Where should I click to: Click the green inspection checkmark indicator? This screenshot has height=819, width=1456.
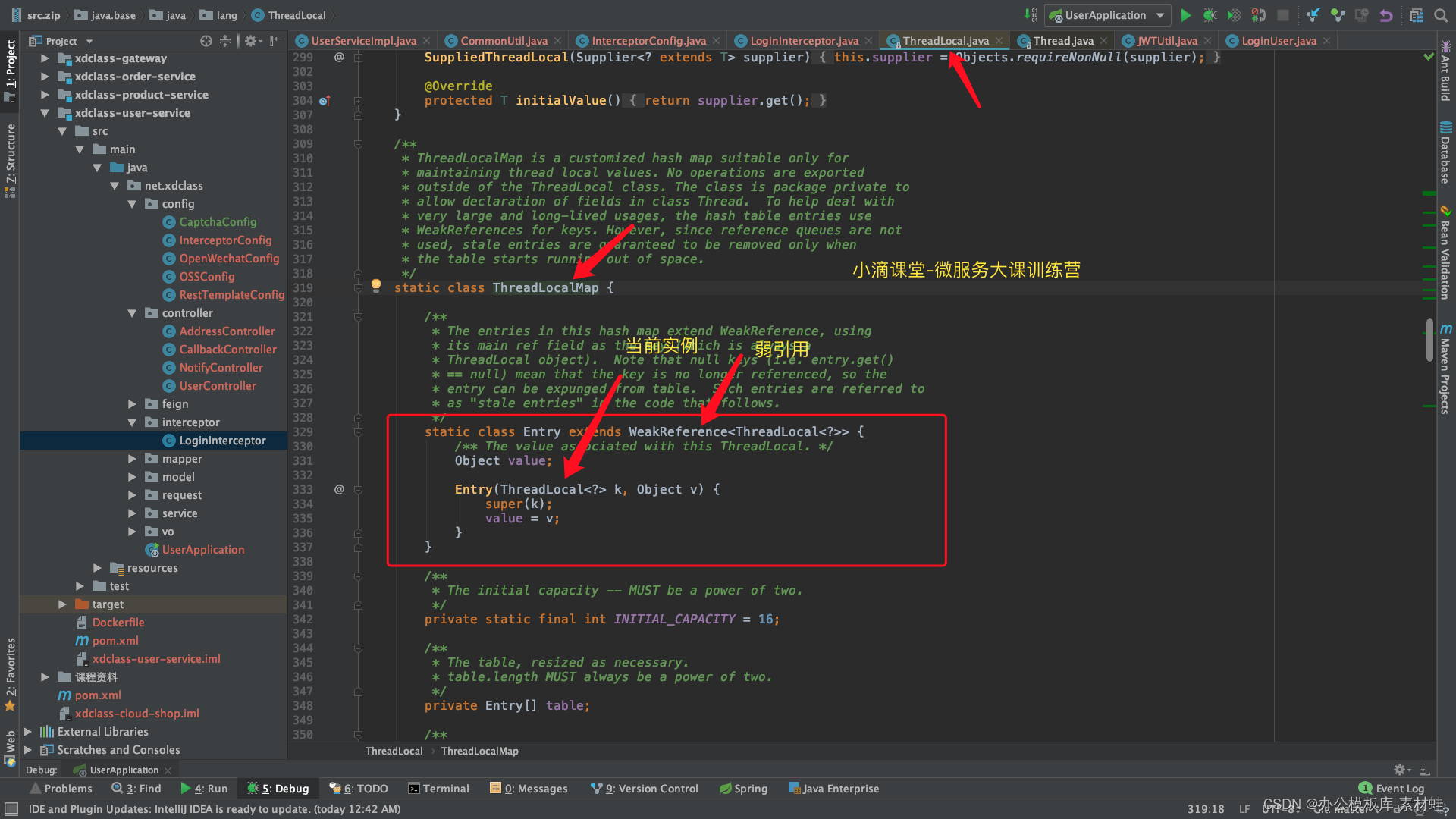click(x=1429, y=57)
